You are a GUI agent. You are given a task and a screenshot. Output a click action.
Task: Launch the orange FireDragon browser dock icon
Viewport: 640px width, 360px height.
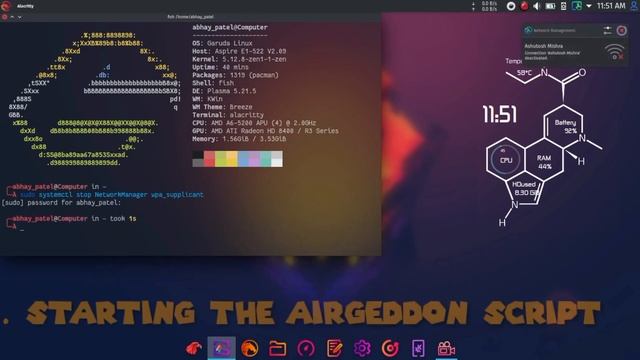click(249, 349)
